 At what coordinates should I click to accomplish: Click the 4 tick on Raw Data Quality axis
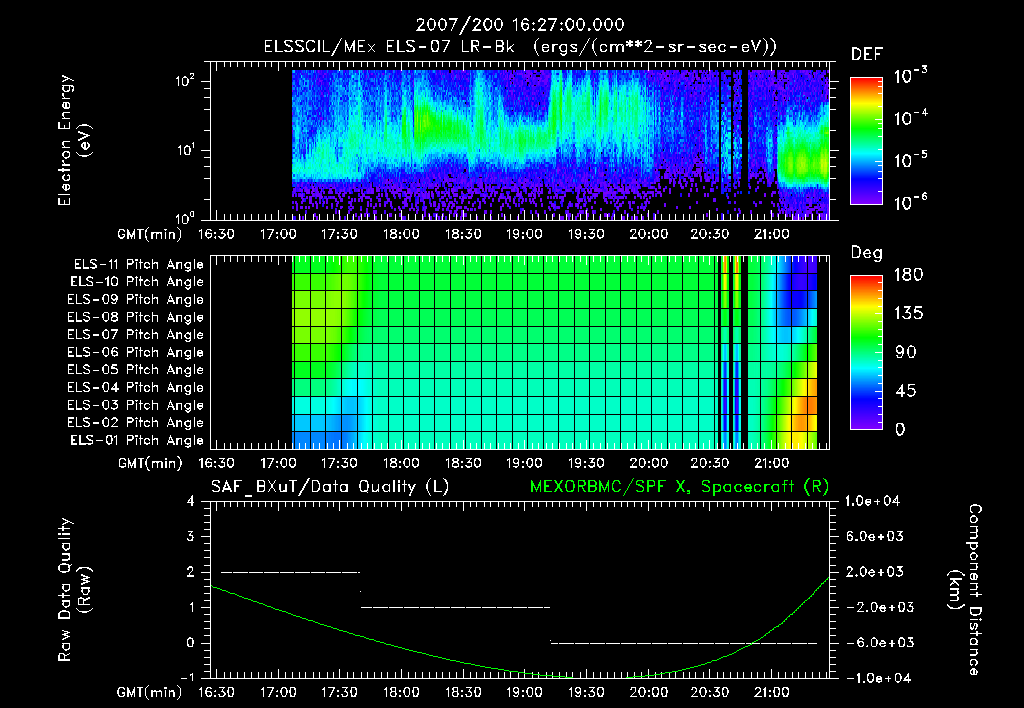click(191, 501)
